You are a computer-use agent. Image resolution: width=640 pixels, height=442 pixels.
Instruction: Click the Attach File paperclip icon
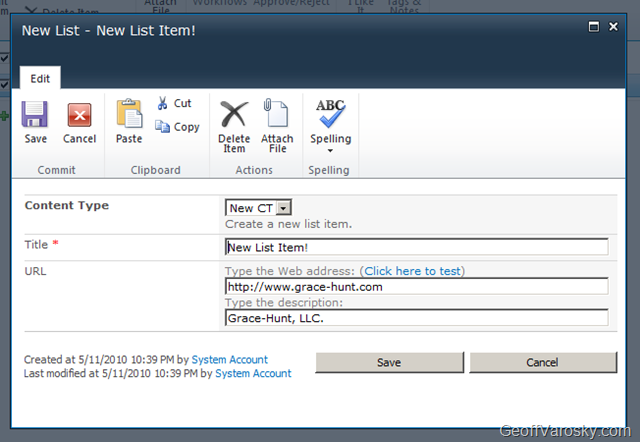[x=276, y=112]
